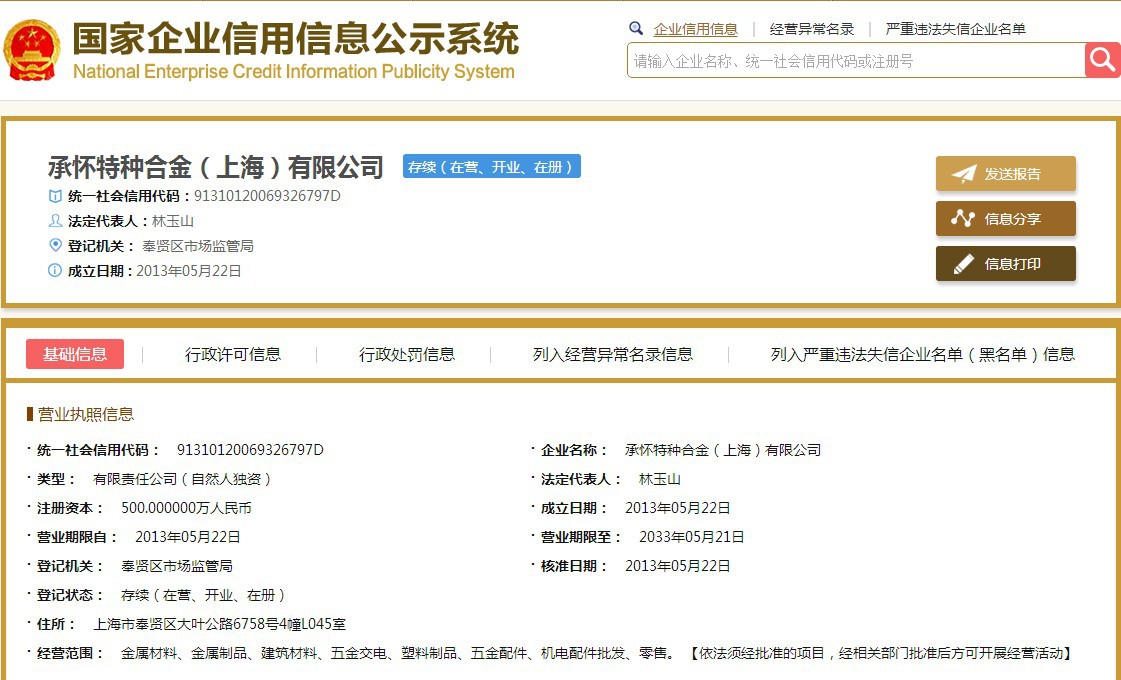The height and width of the screenshot is (680, 1121).
Task: Click the clock icon beside 成立日期
Action: coord(55,270)
